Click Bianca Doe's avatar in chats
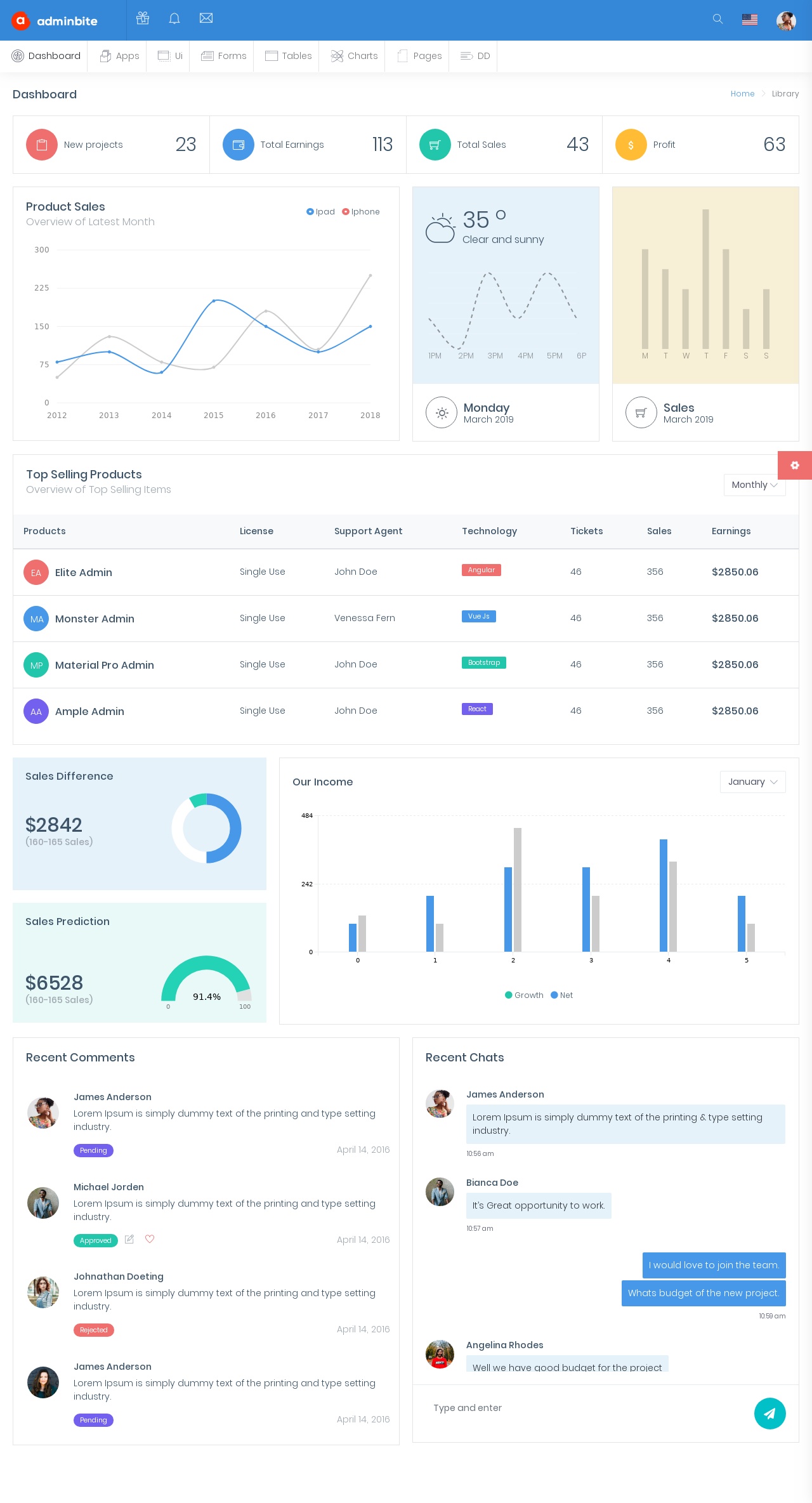 point(440,1191)
